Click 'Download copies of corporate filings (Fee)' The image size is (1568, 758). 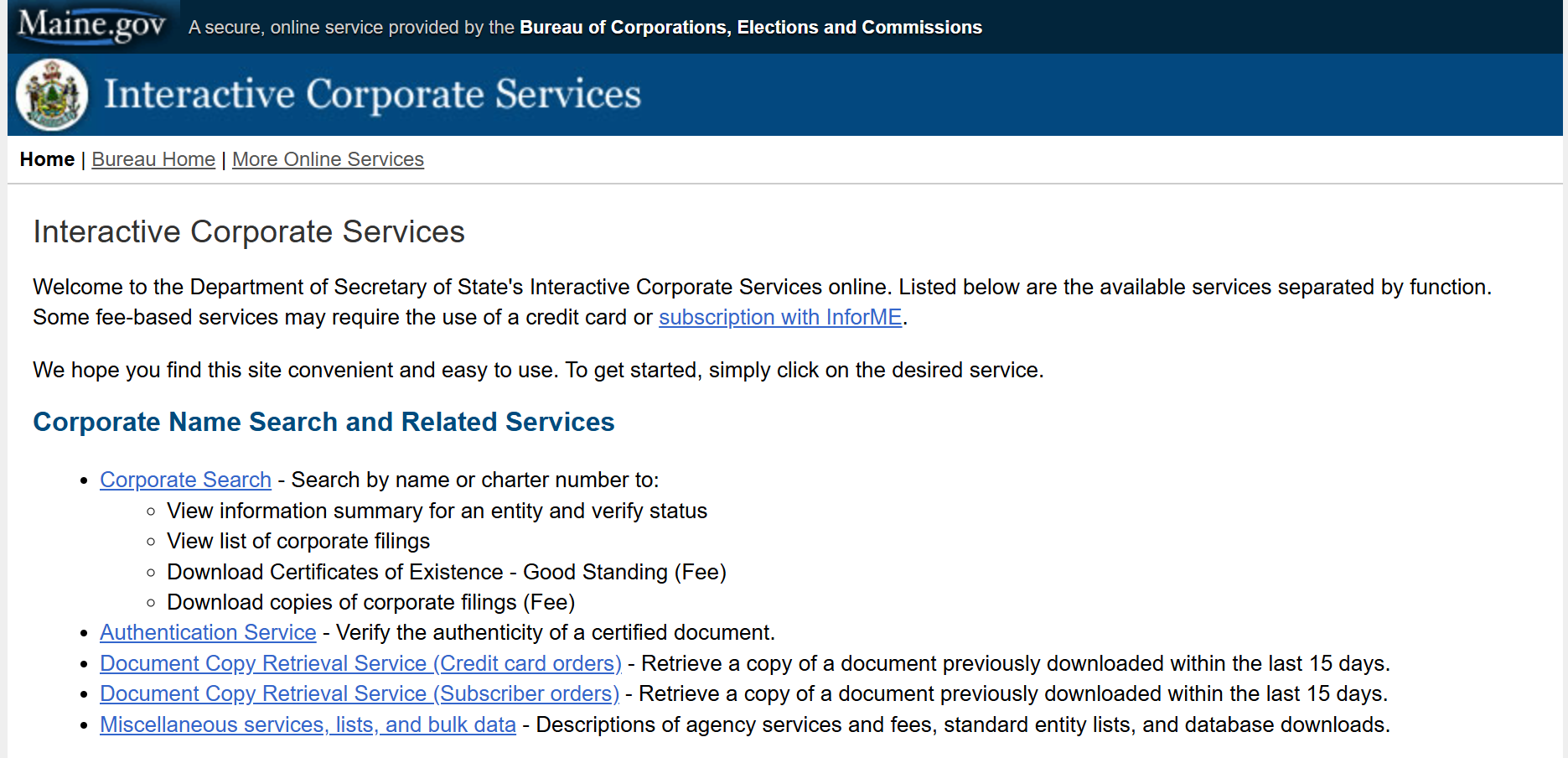coord(370,602)
